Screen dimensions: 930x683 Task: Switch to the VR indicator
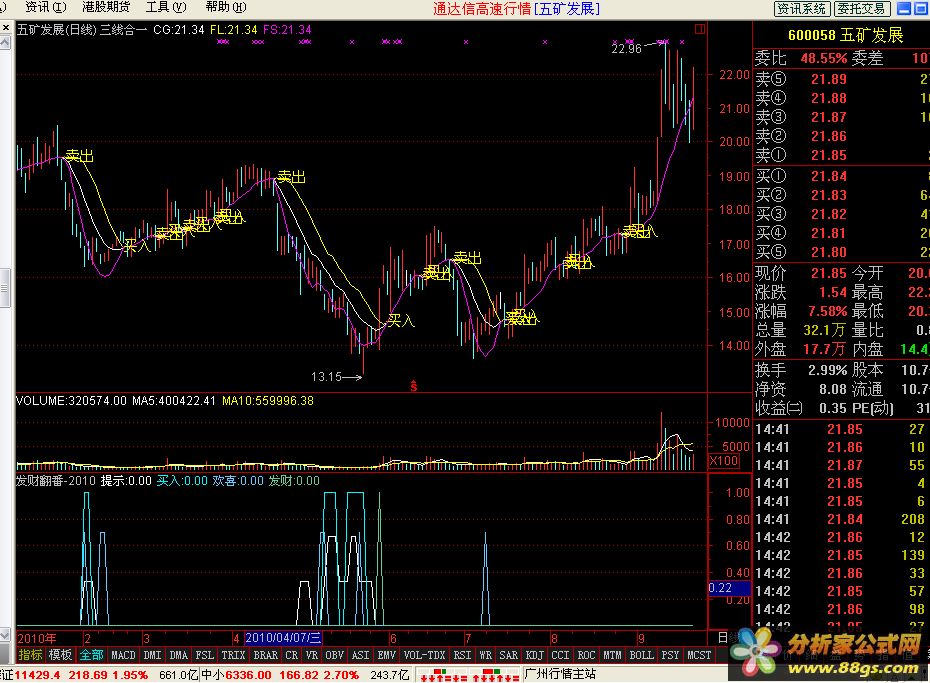311,655
